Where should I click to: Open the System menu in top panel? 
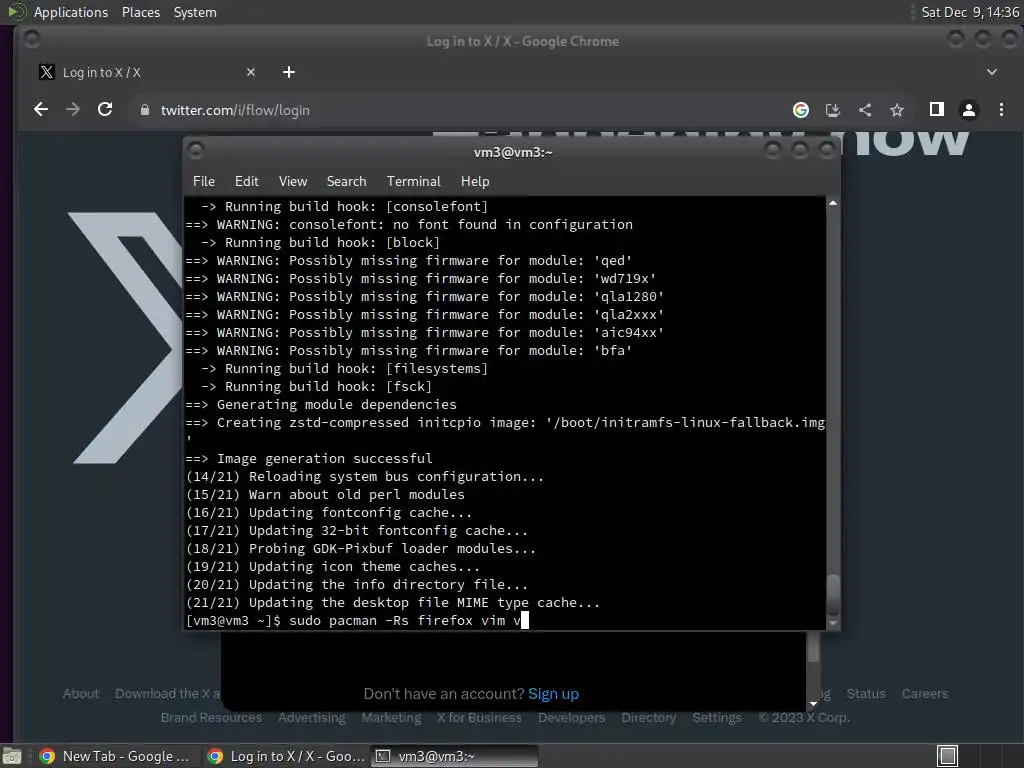pos(195,12)
